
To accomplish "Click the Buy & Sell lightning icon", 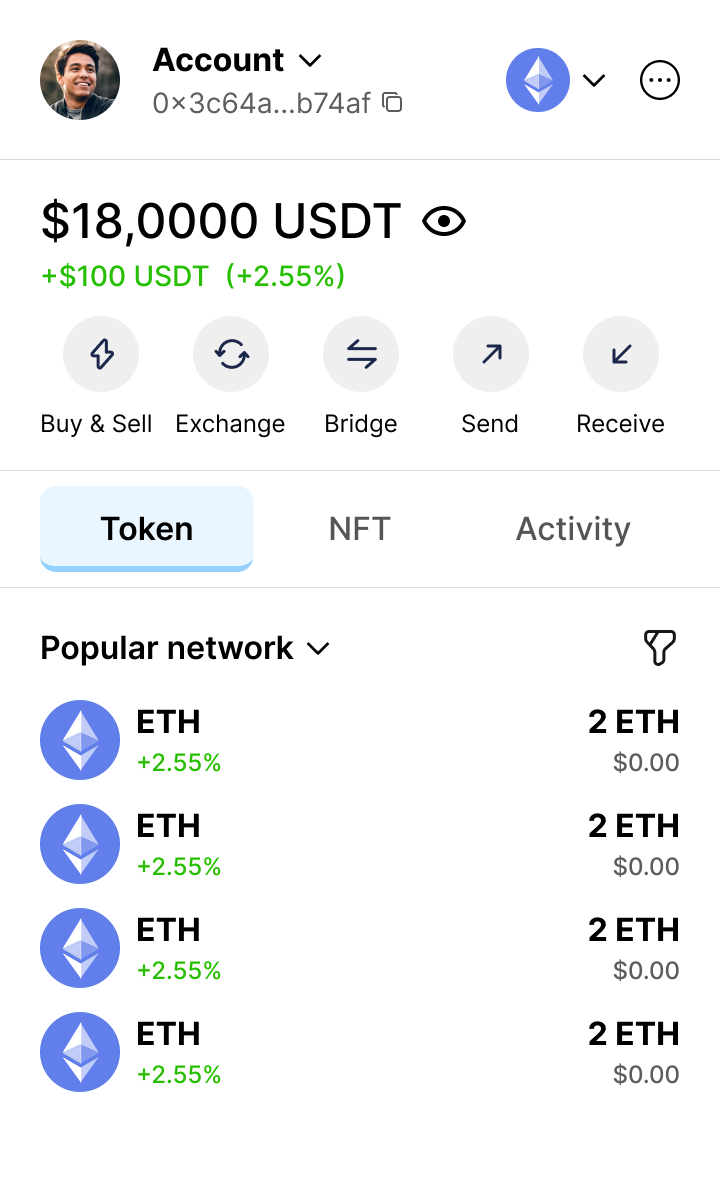I will [101, 354].
